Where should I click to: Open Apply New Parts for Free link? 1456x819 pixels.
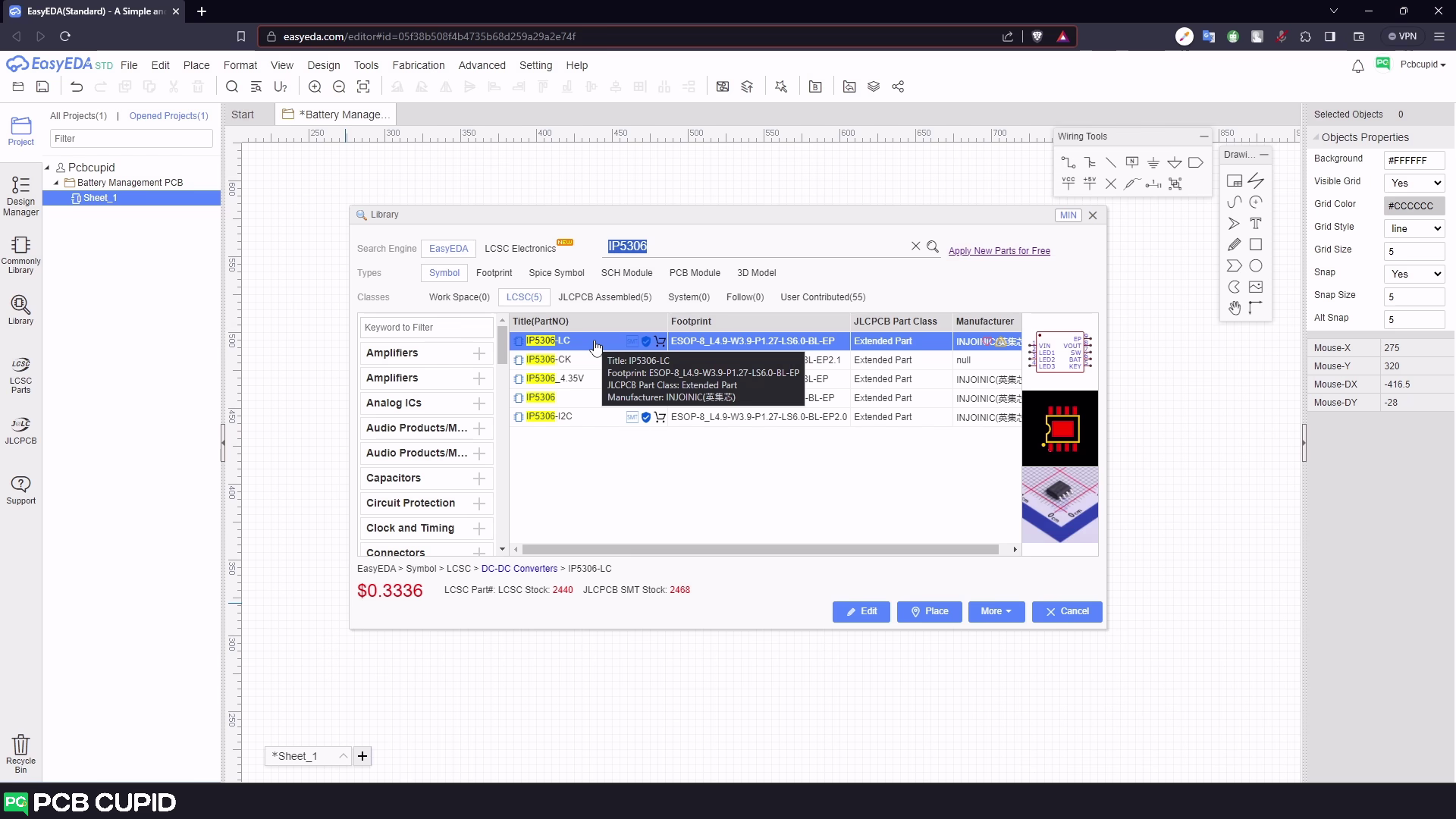click(999, 251)
